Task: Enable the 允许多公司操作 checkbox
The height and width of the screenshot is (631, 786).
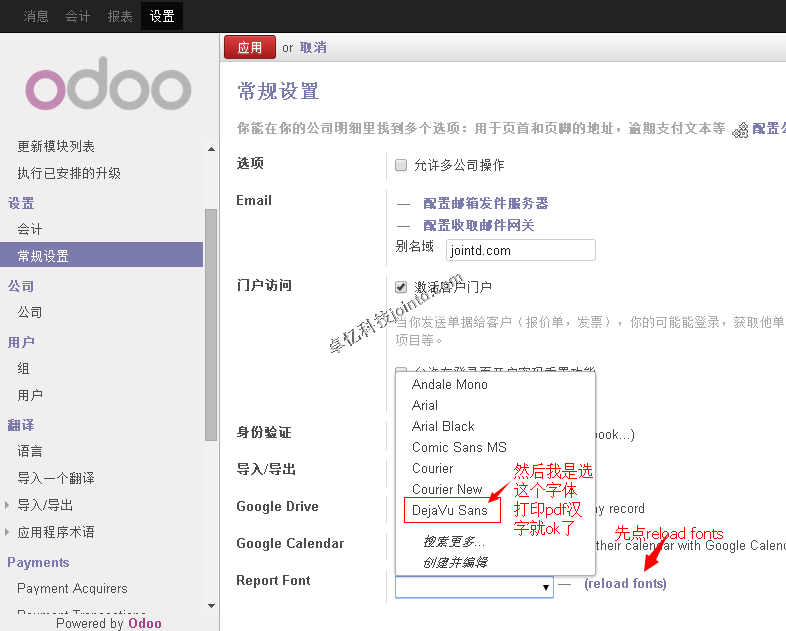Action: tap(401, 165)
